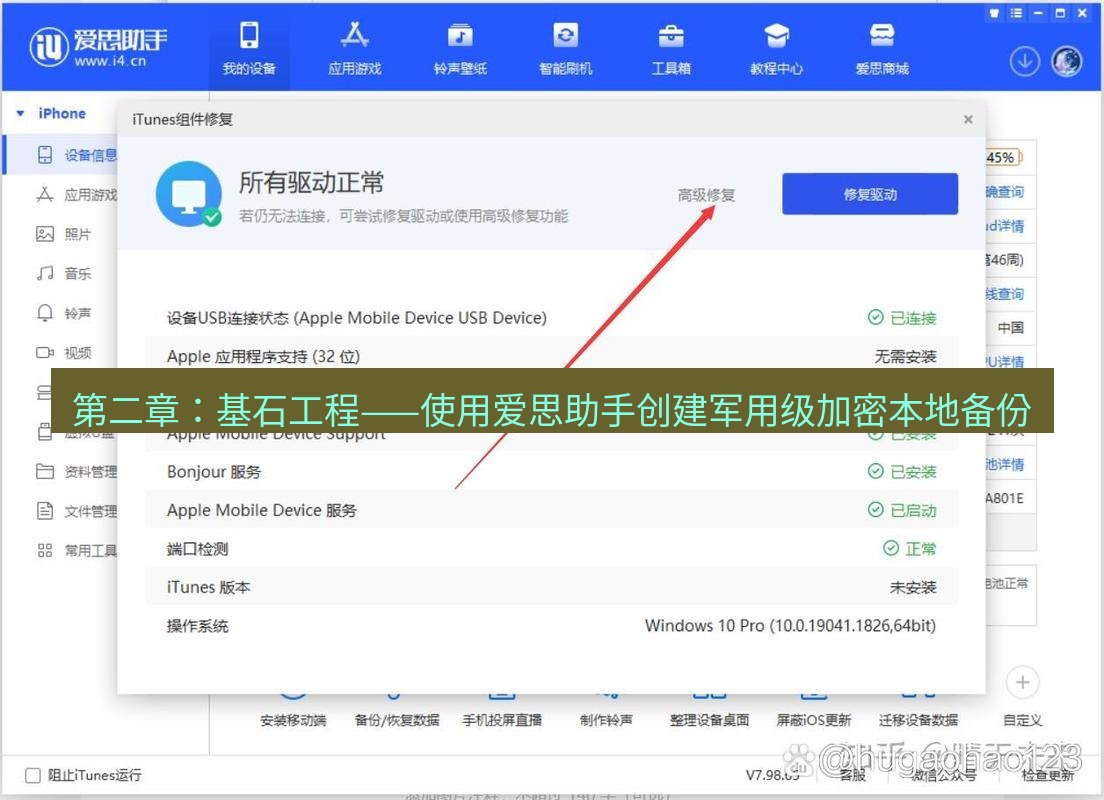This screenshot has height=800, width=1104.
Task: Open the 我的设备 tab
Action: (x=249, y=48)
